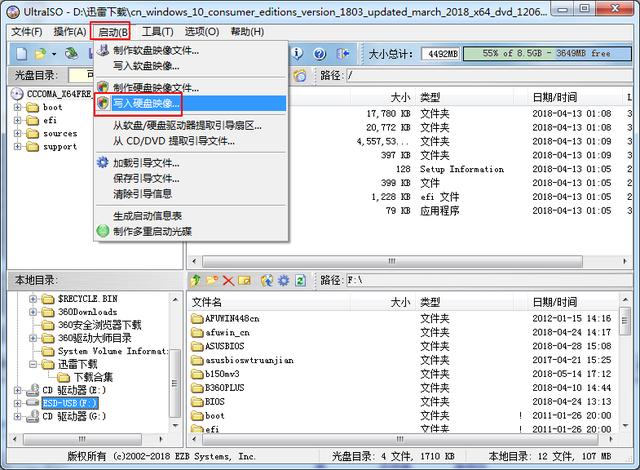Open the 操作(A) menu
The height and width of the screenshot is (470, 640).
(70, 31)
